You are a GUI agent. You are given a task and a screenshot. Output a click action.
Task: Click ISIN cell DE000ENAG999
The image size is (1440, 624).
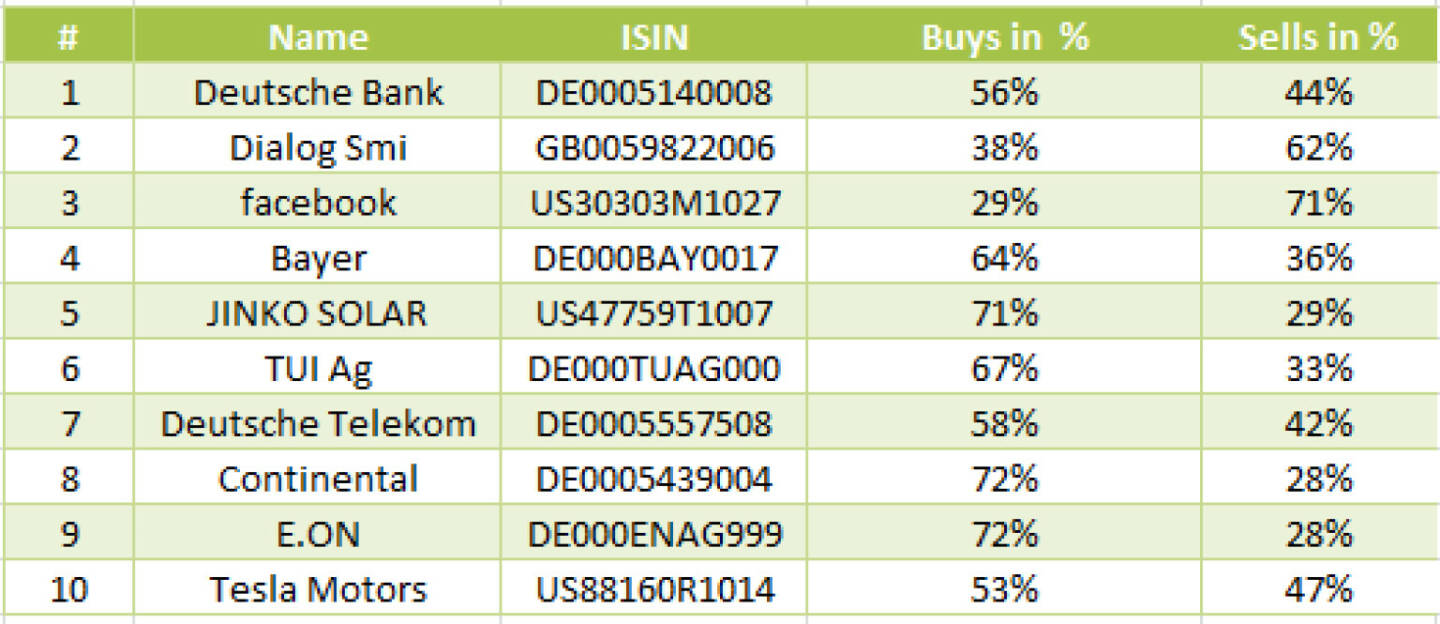pos(654,534)
